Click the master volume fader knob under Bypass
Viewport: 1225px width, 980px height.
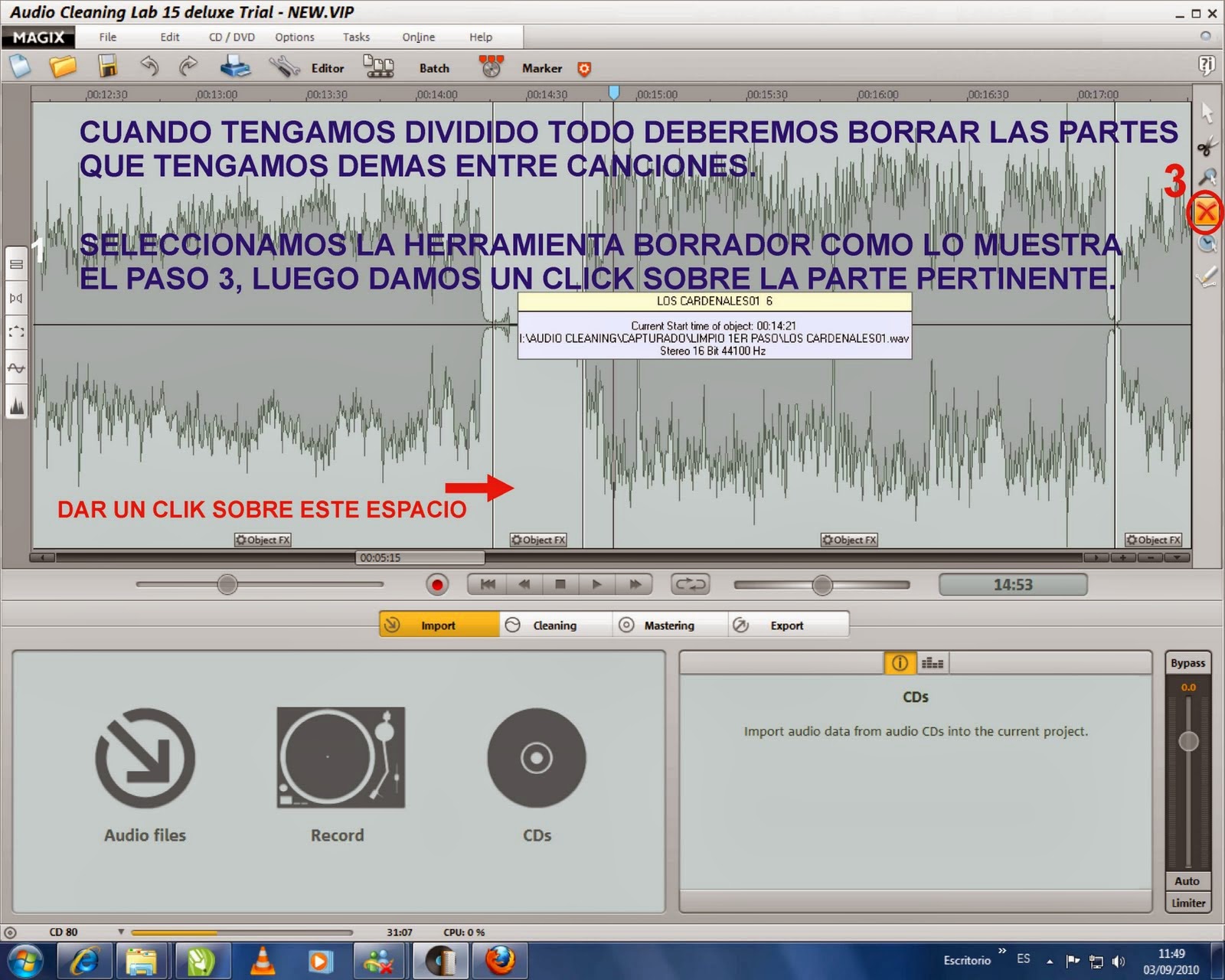1188,741
